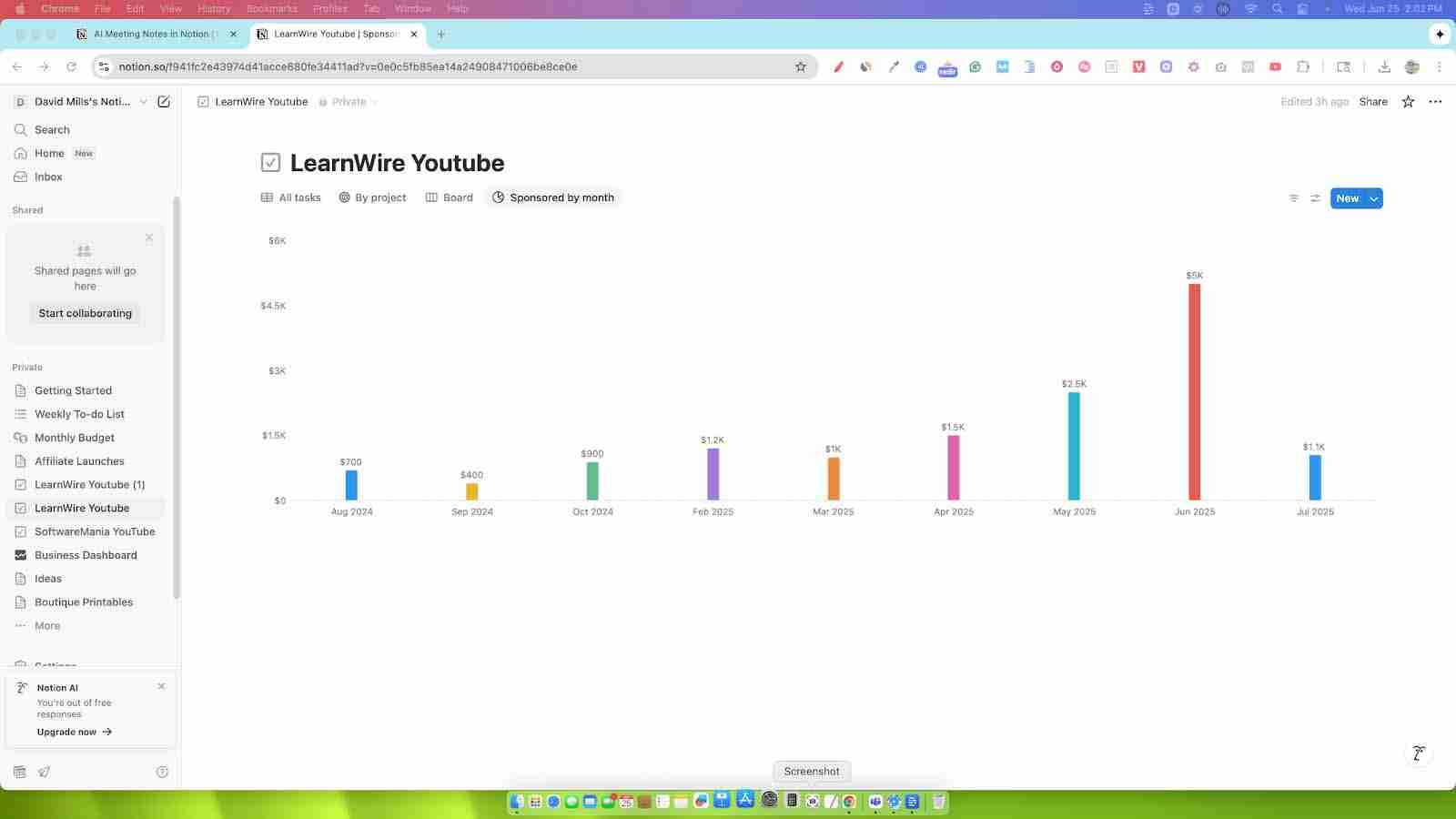Bookmark page with address bar star
The height and width of the screenshot is (819, 1456).
pos(801,66)
